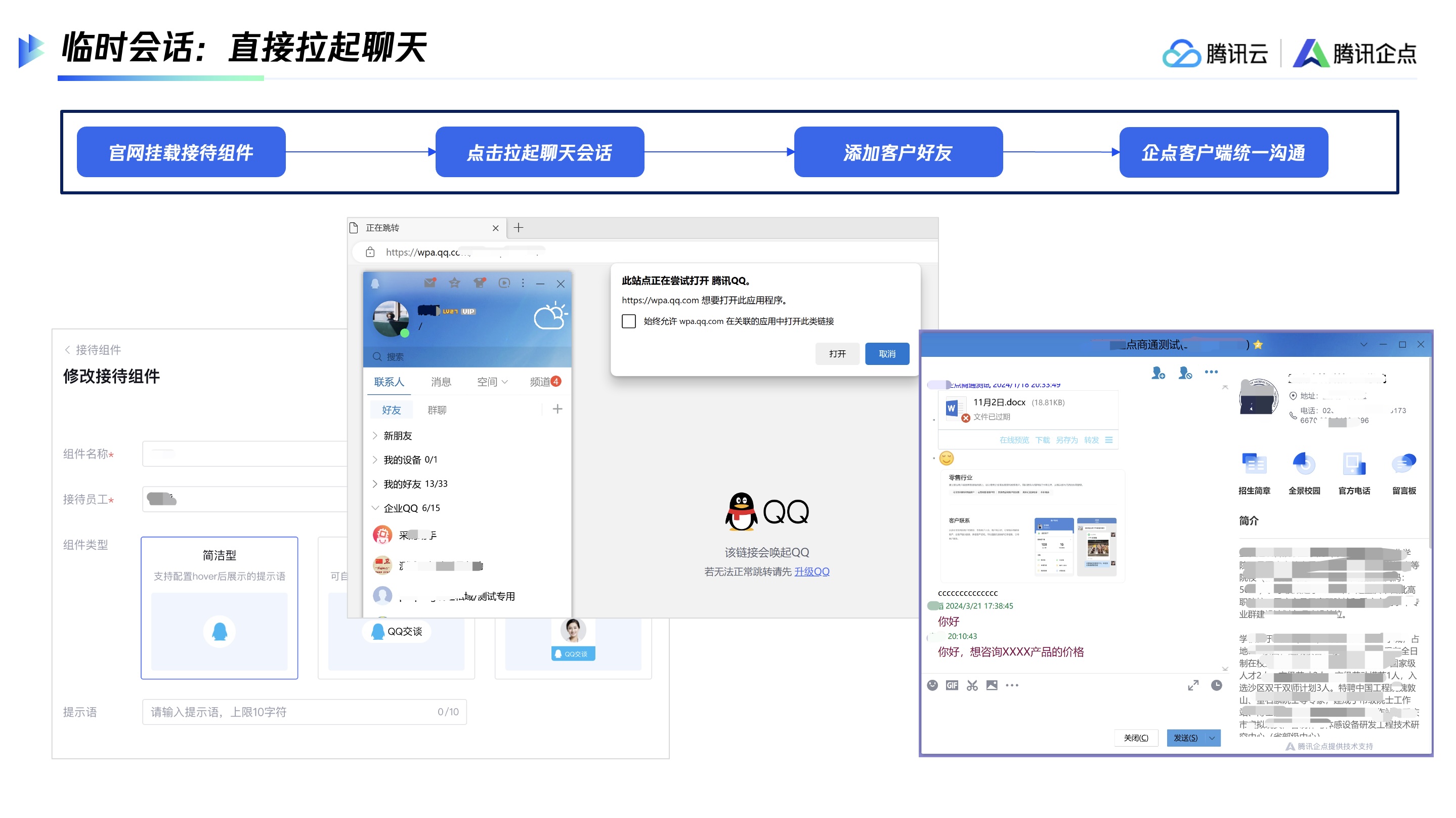The height and width of the screenshot is (818, 1456).
Task: Select the 群聊 sub-tab
Action: (437, 410)
